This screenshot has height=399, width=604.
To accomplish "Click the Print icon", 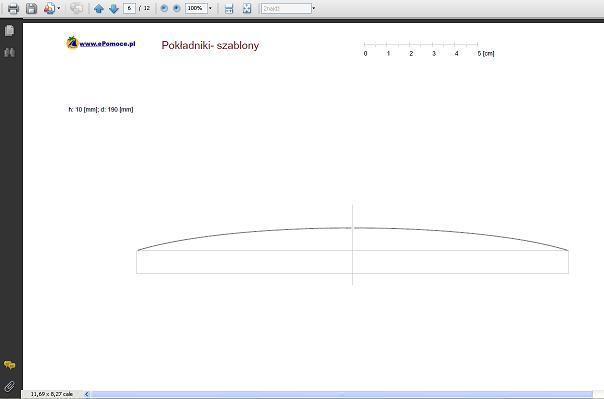I will pyautogui.click(x=13, y=8).
